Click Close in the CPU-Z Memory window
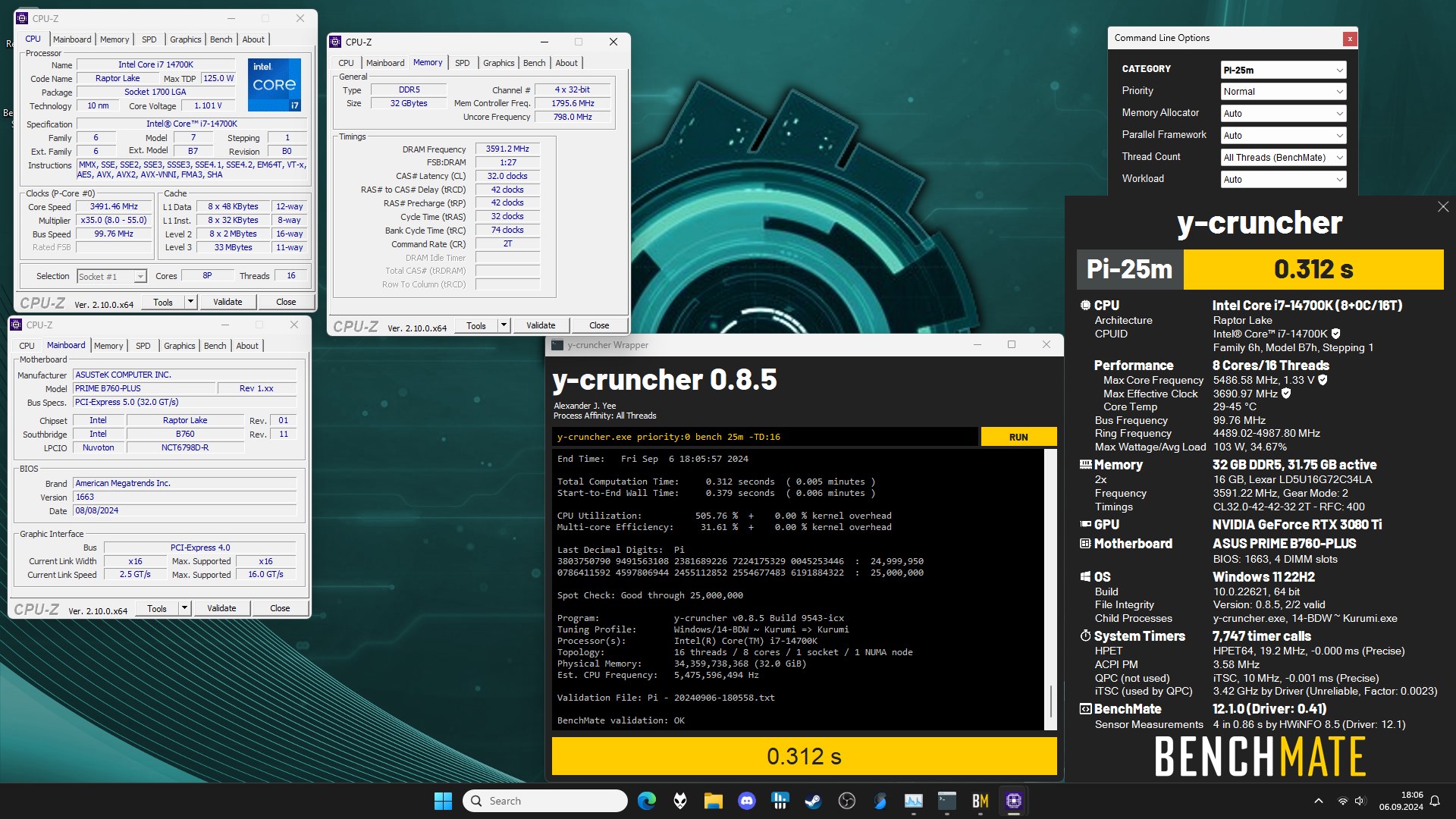The width and height of the screenshot is (1456, 819). 599,325
